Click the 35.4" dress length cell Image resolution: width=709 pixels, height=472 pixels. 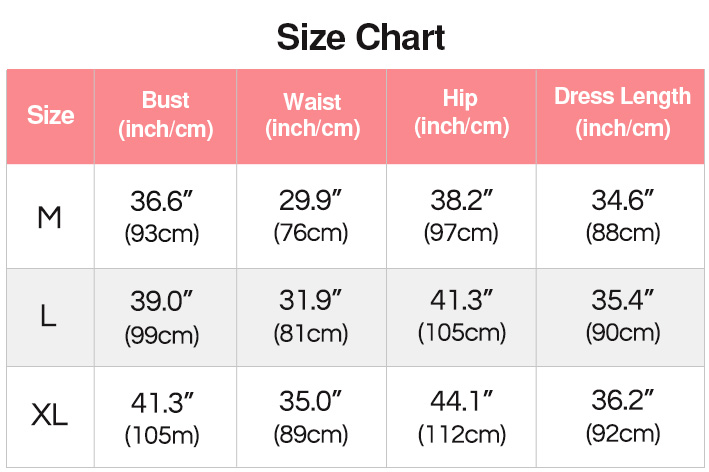pyautogui.click(x=623, y=316)
